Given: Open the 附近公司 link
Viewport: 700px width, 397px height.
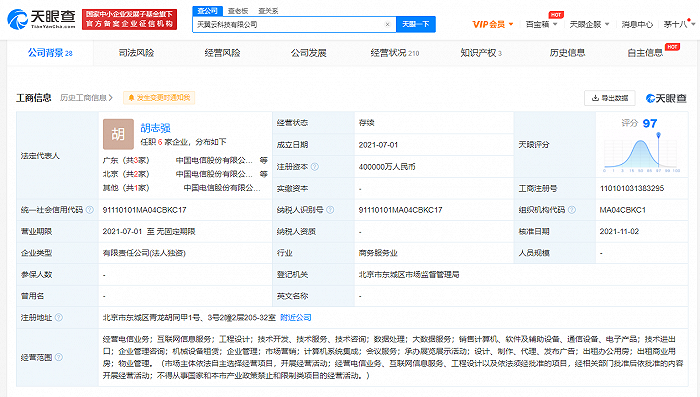Looking at the screenshot, I should 296,318.
